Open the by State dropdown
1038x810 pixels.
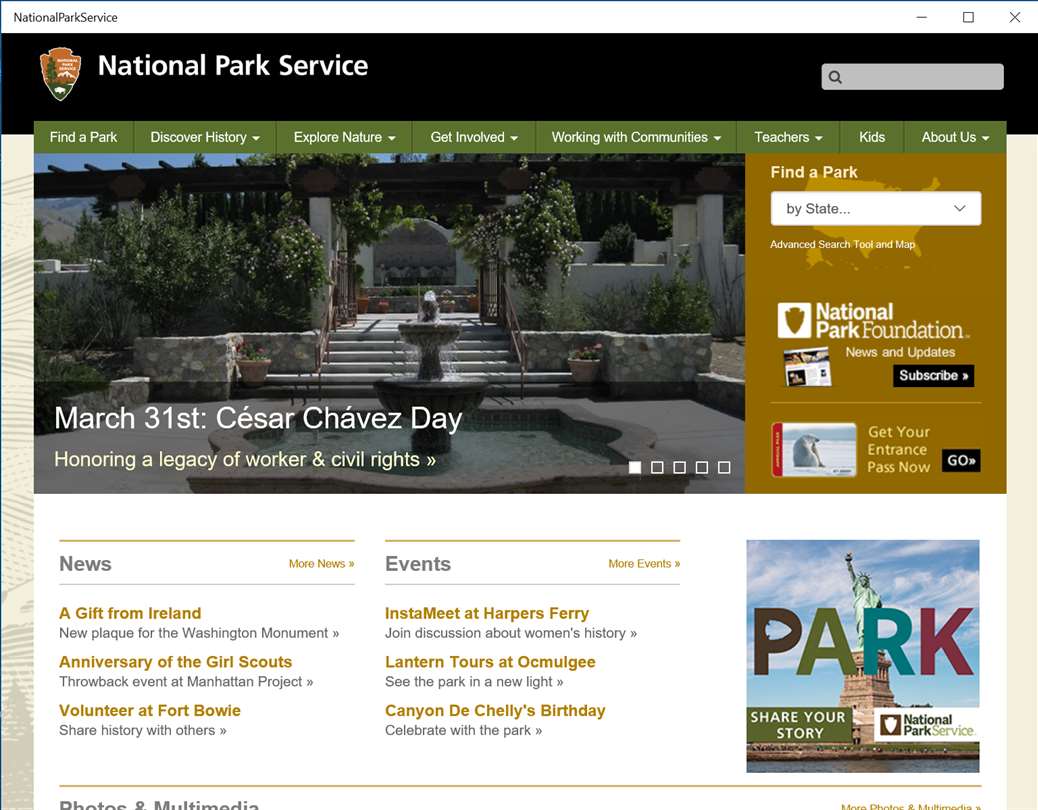876,208
